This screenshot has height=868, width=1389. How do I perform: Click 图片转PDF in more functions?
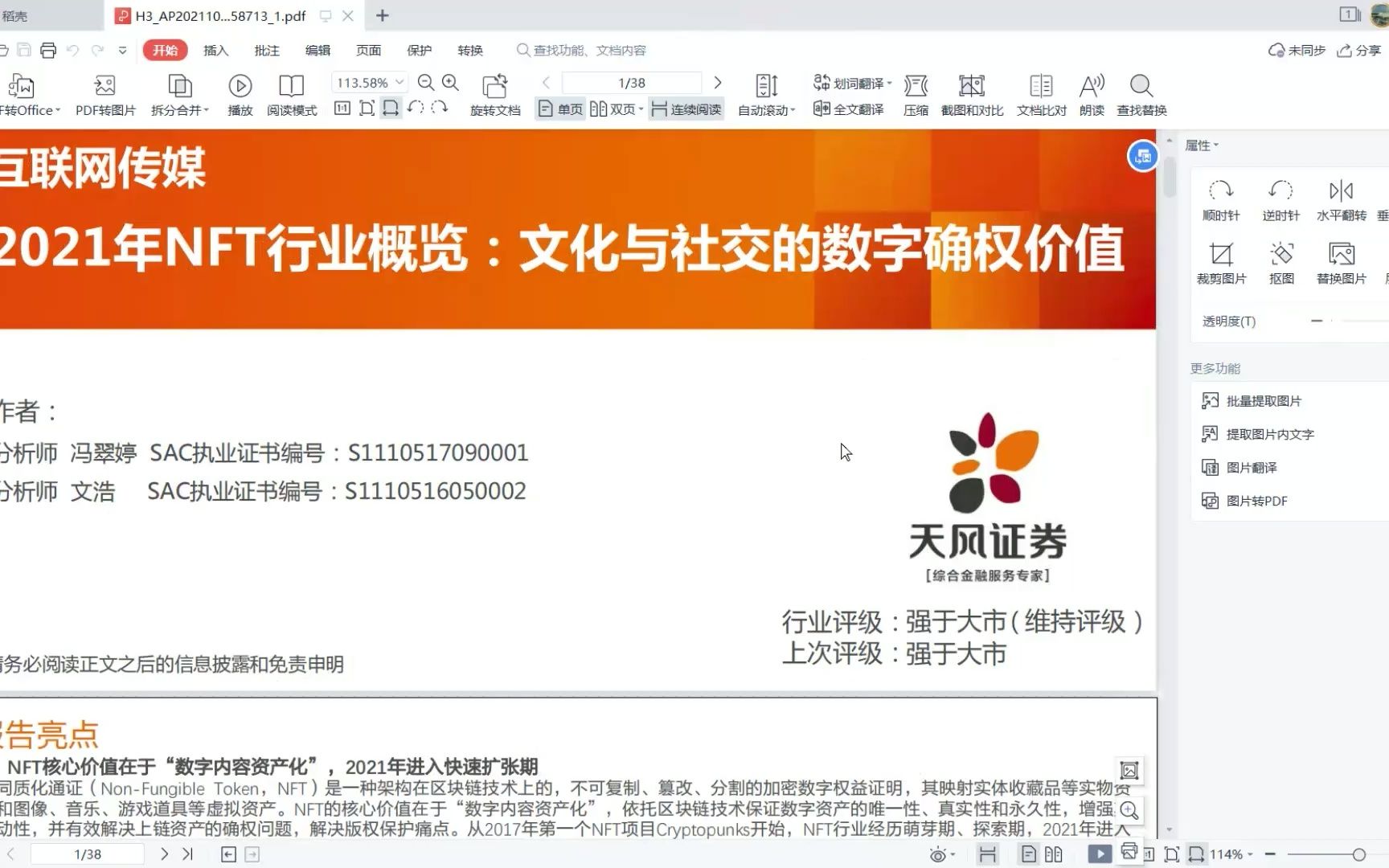point(1256,500)
